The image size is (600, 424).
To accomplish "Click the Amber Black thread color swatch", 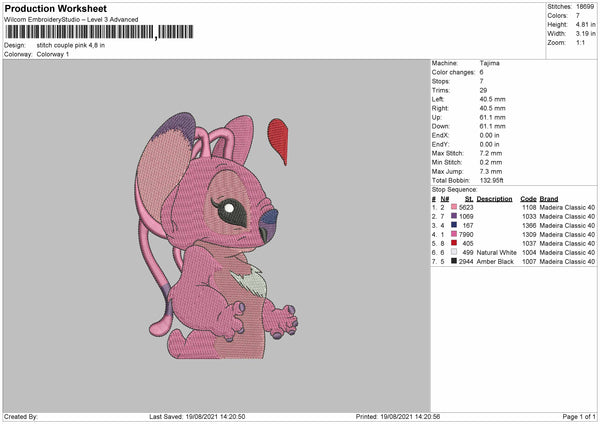I will point(454,261).
